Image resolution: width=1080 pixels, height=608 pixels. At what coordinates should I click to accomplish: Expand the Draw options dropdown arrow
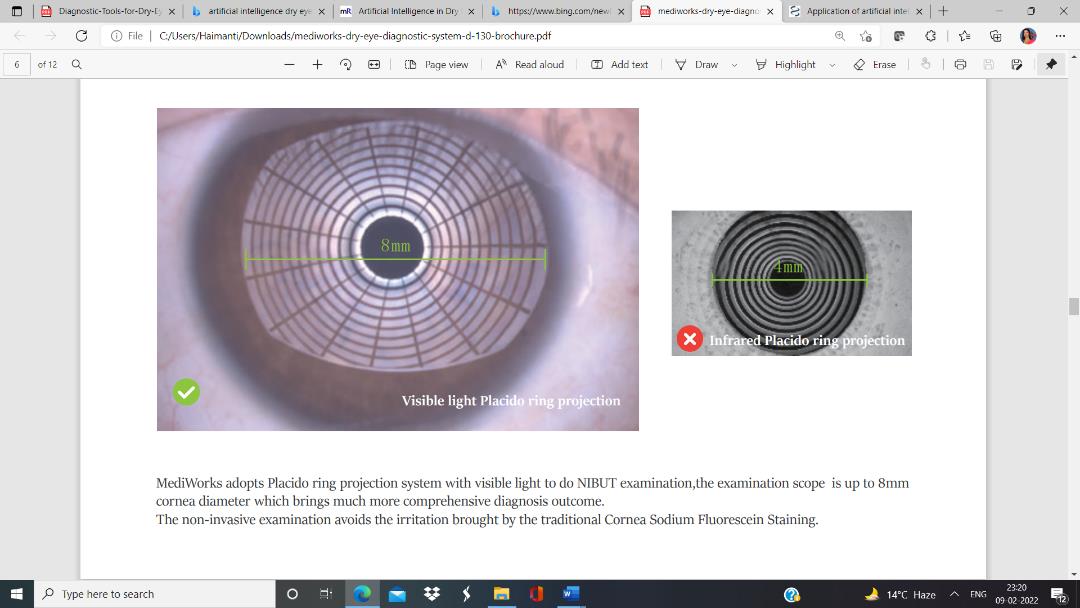734,65
